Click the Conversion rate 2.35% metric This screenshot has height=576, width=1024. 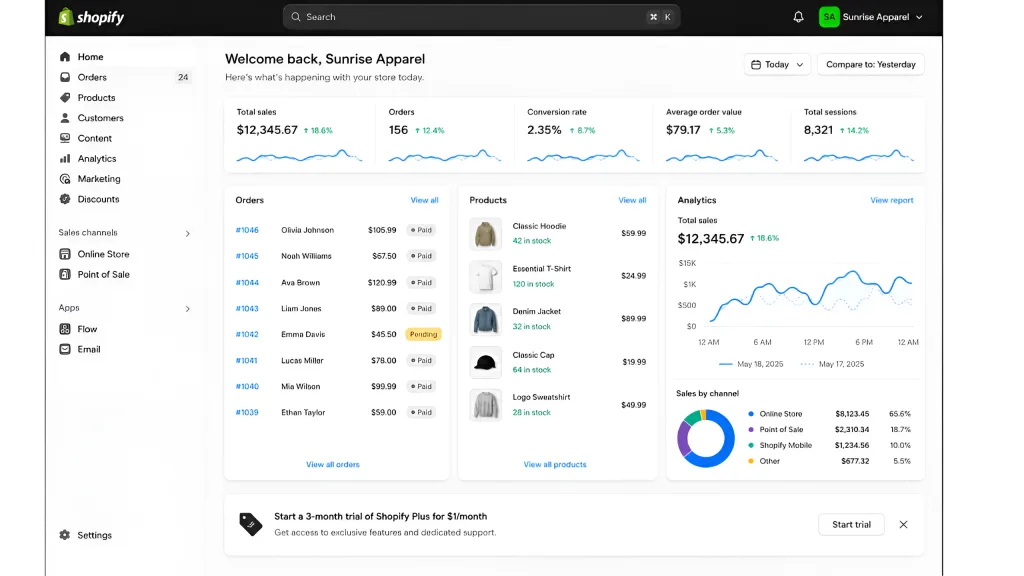(x=583, y=135)
